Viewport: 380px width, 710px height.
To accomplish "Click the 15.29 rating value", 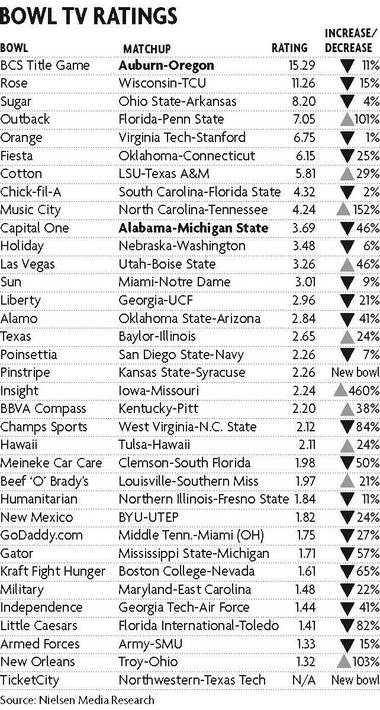I will [x=302, y=66].
